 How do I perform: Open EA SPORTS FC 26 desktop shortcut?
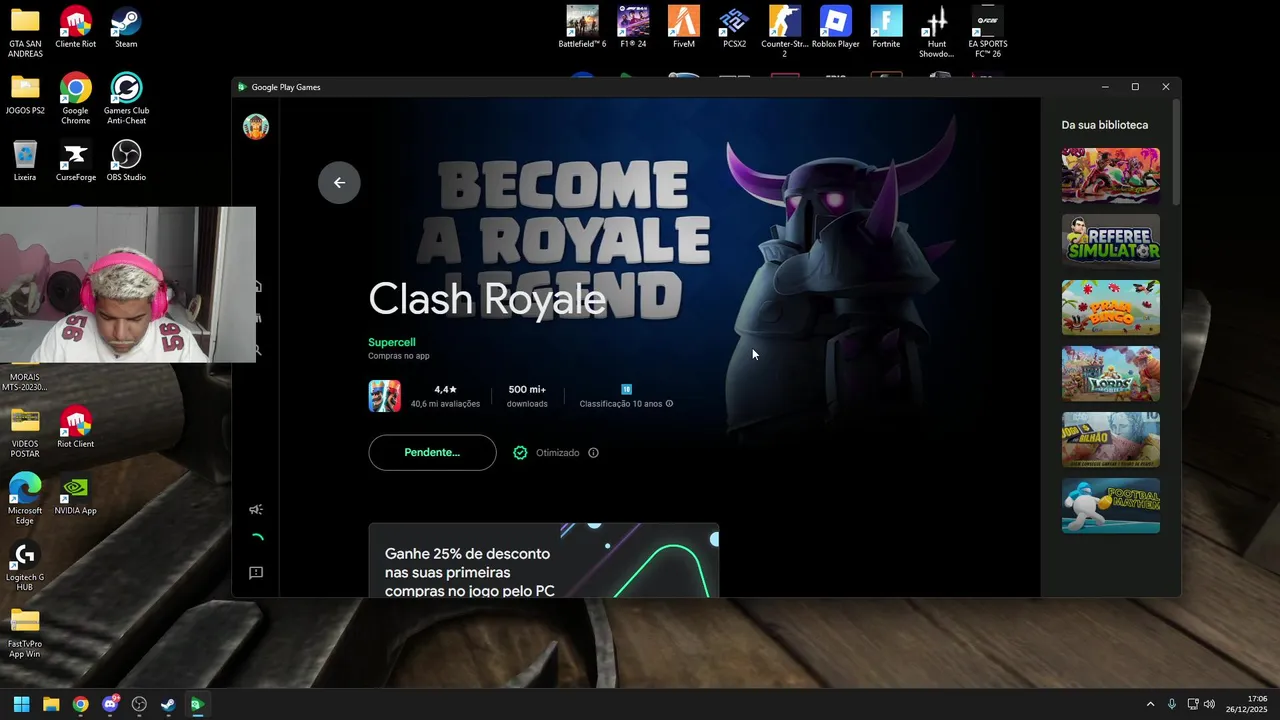click(987, 32)
